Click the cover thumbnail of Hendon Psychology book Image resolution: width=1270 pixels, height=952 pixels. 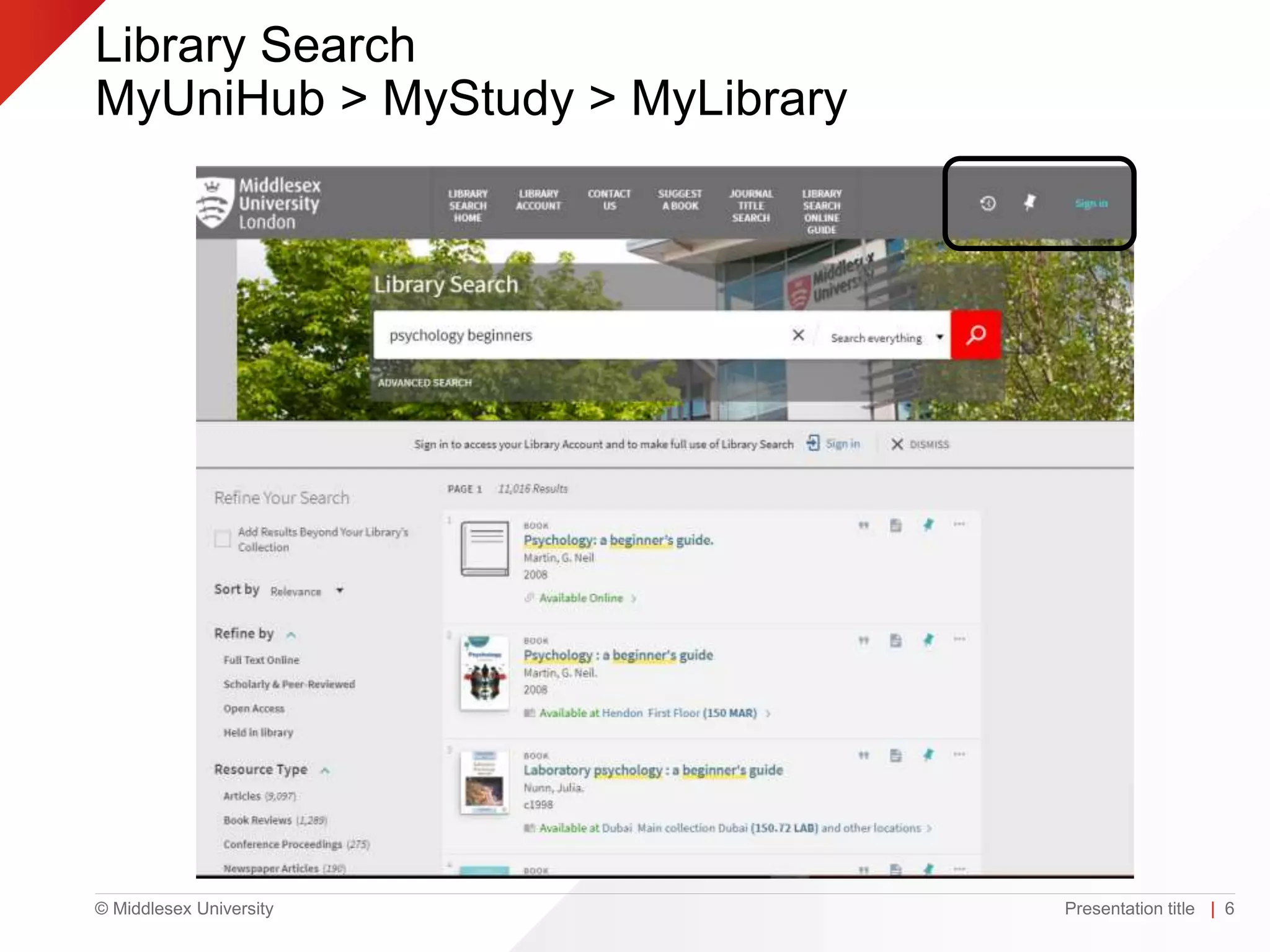point(485,673)
